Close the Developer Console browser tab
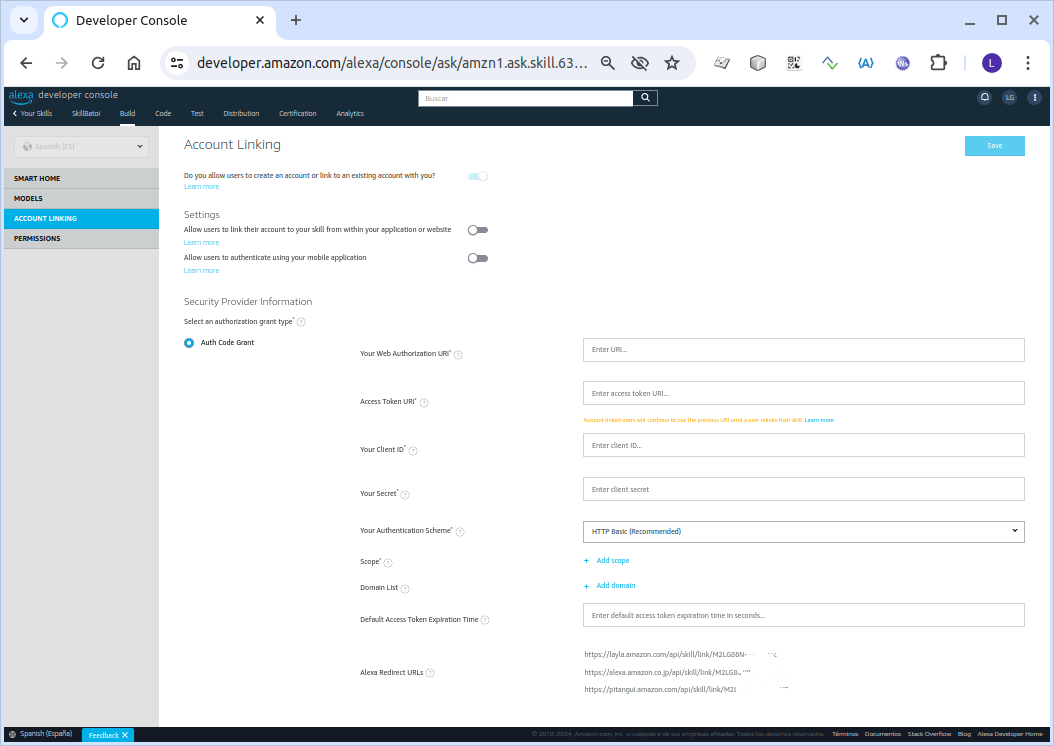Image resolution: width=1054 pixels, height=746 pixels. tap(260, 20)
